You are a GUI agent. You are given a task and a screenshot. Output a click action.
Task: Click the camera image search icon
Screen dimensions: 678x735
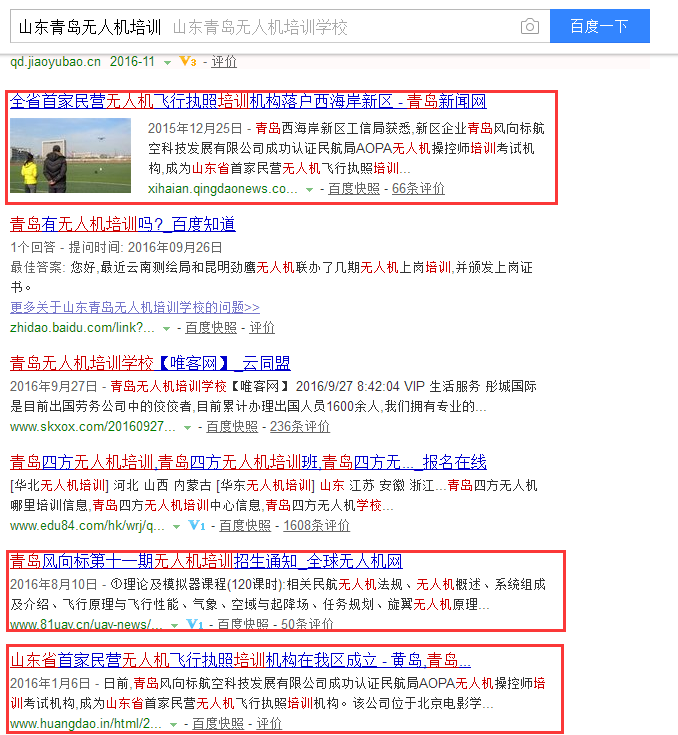[530, 26]
